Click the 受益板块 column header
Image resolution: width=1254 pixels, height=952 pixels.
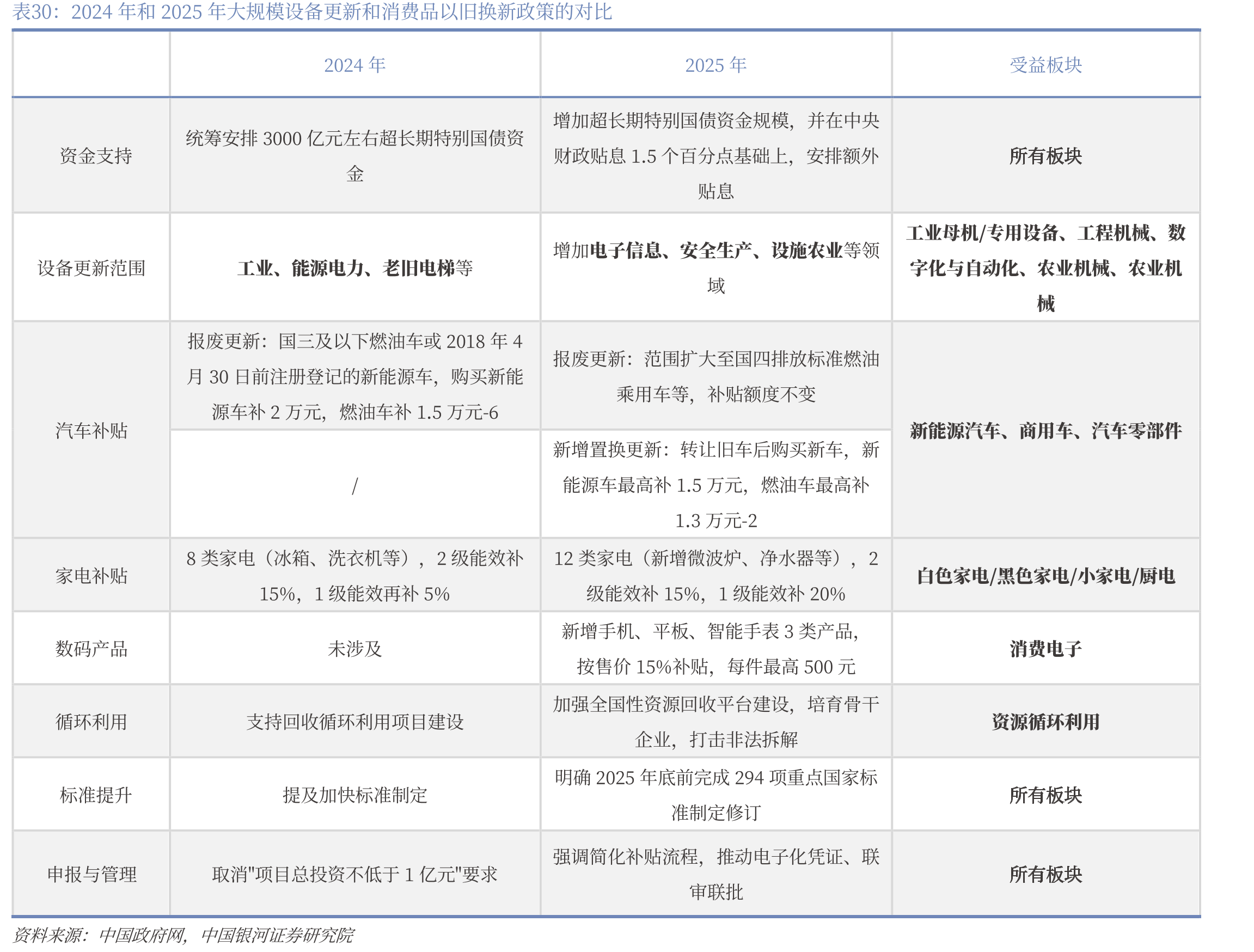pyautogui.click(x=1046, y=65)
